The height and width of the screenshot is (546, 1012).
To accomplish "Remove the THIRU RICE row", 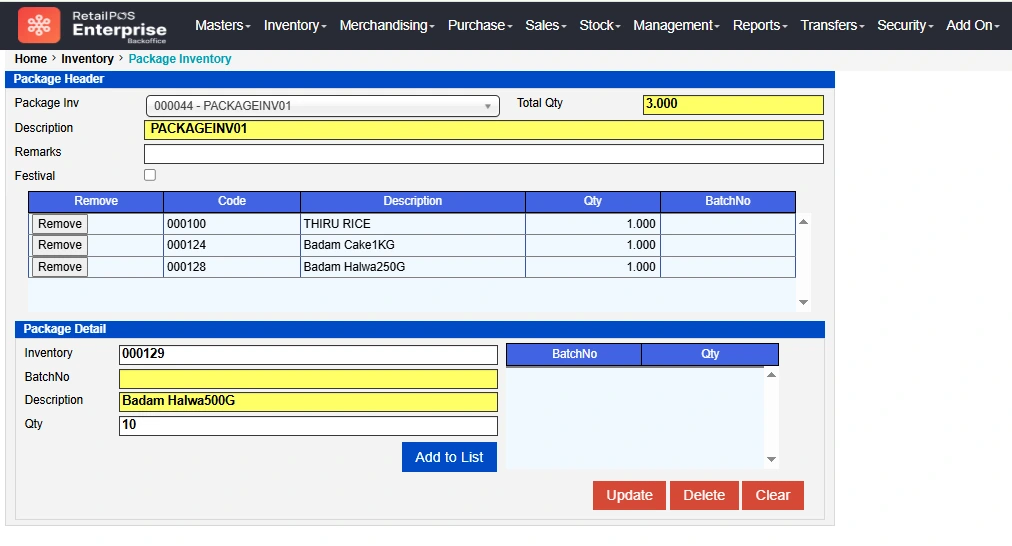I will tap(60, 224).
